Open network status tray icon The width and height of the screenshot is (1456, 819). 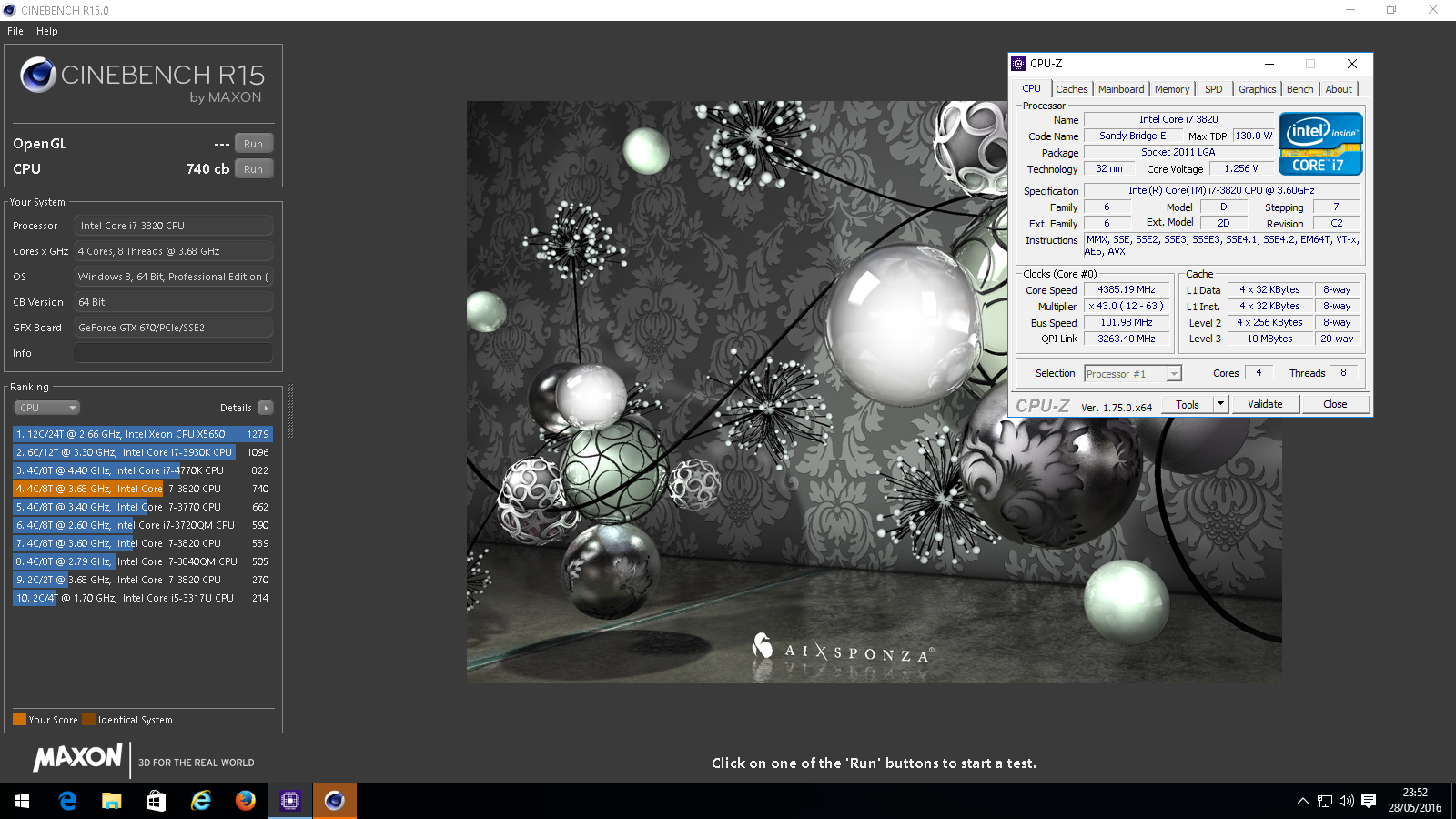pyautogui.click(x=1325, y=801)
